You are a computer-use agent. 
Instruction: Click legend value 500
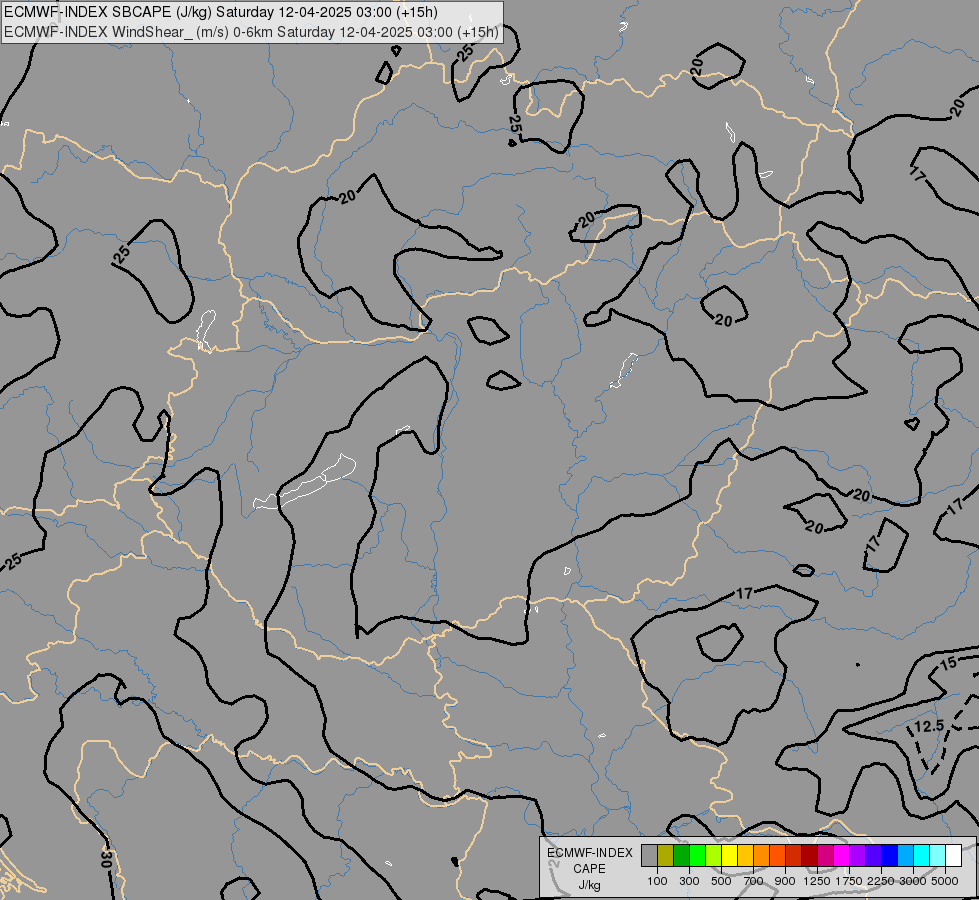click(721, 881)
